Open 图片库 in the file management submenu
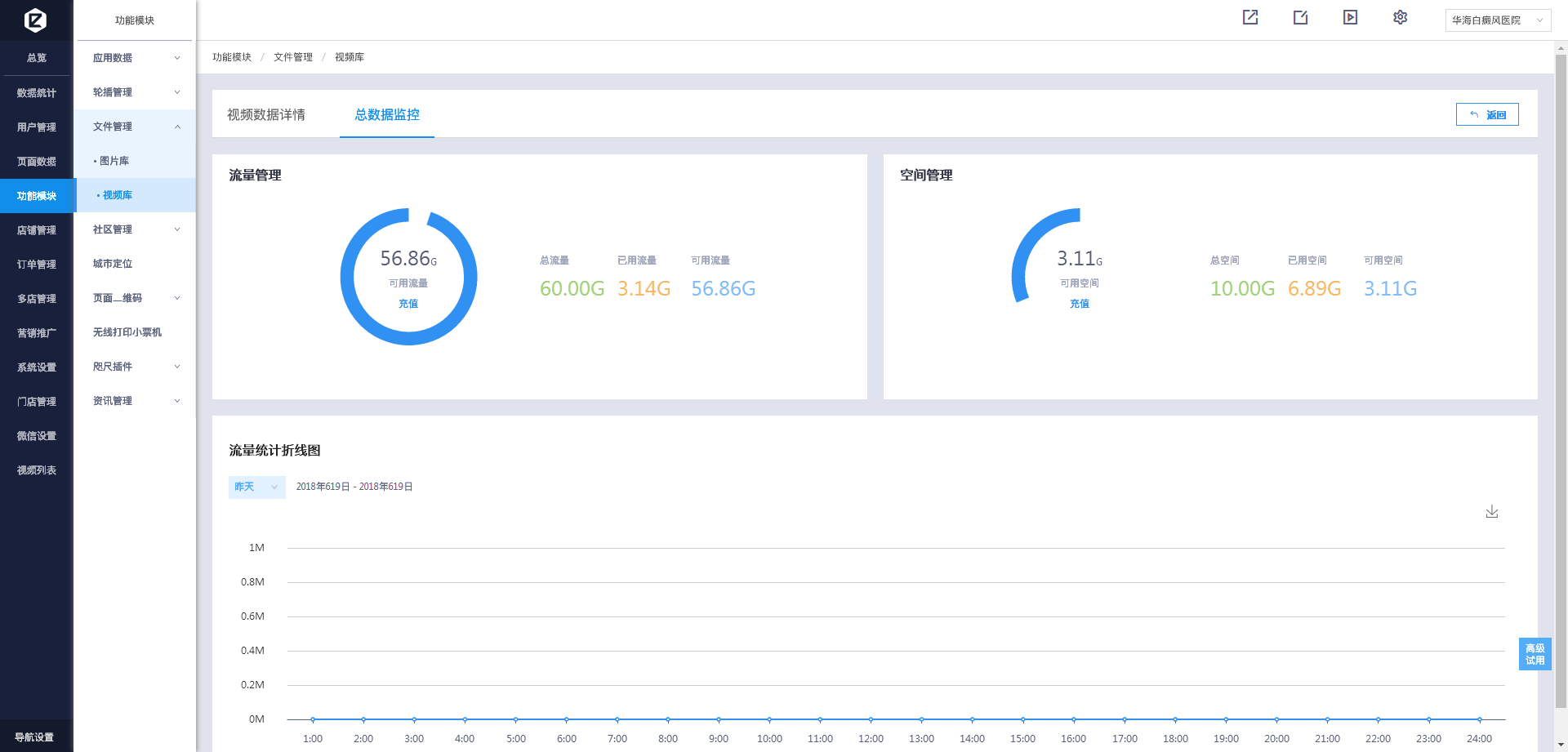 pyautogui.click(x=114, y=161)
